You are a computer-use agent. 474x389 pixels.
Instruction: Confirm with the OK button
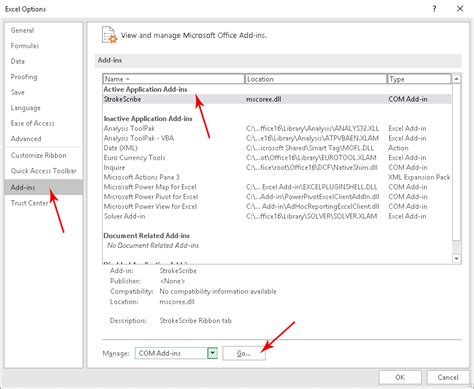point(400,377)
